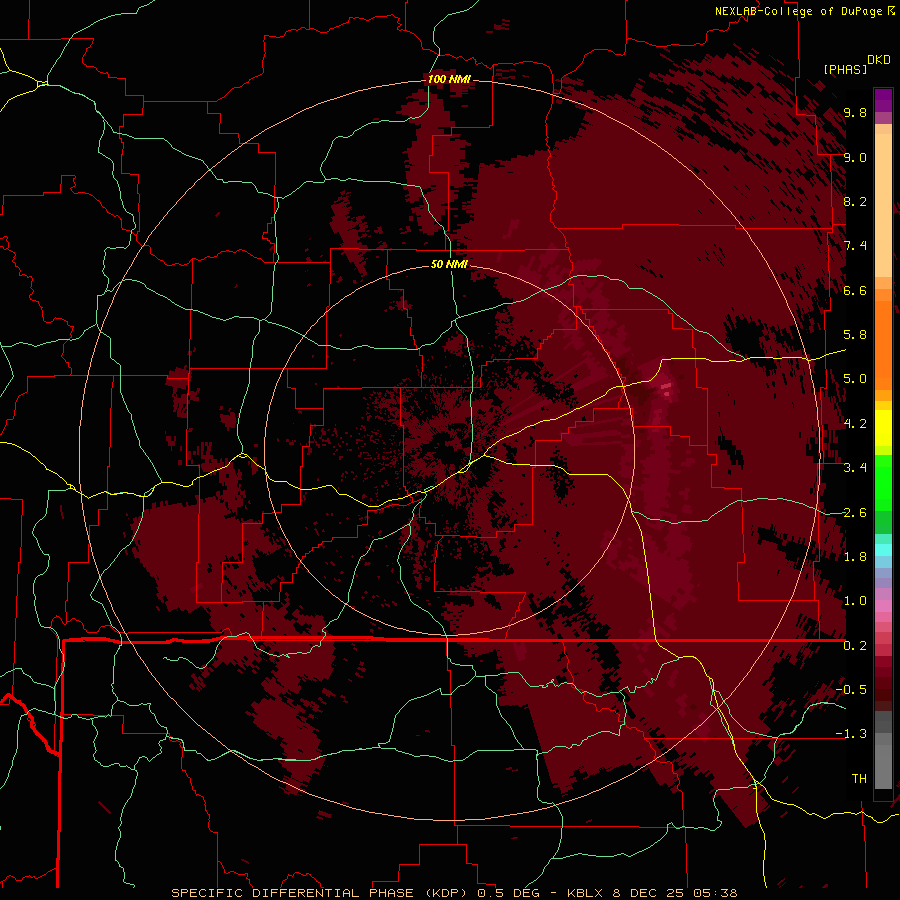Click the 9.0 value on the color scale
Viewport: 900px width, 900px height.
[855, 157]
